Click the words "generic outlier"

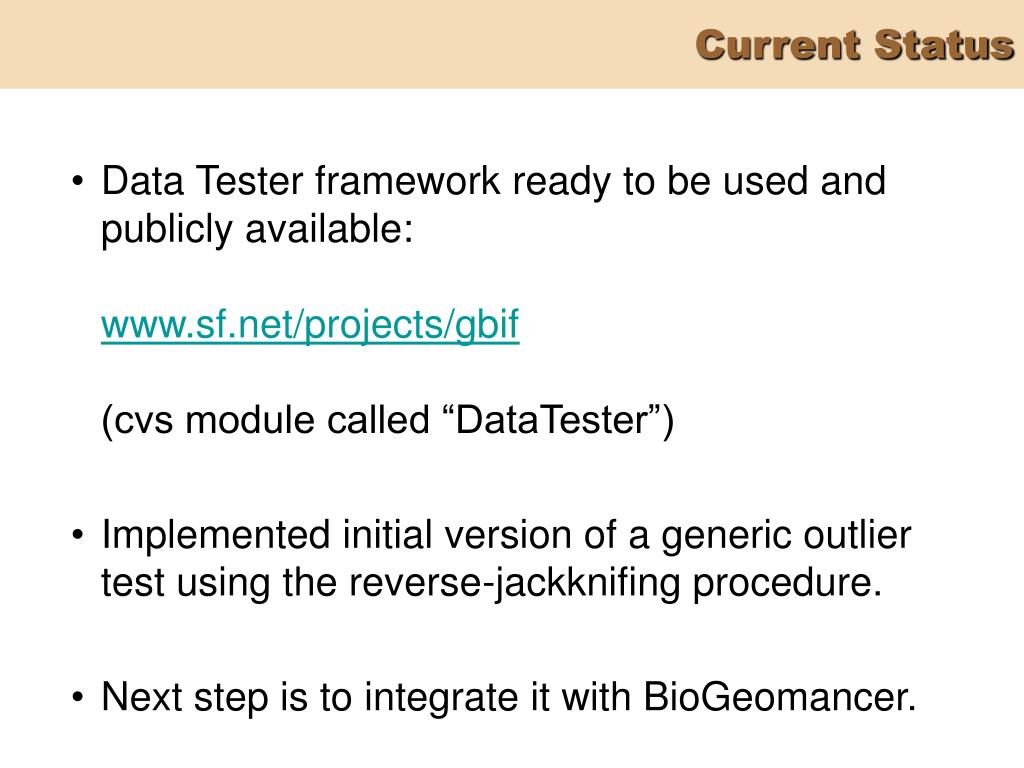tap(786, 536)
